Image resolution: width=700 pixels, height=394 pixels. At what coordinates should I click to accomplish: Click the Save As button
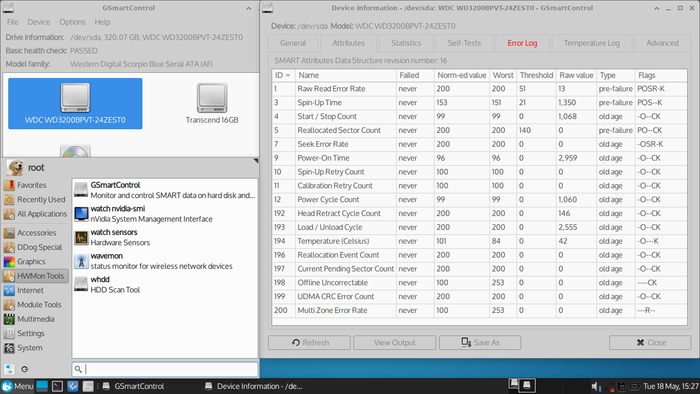click(x=480, y=343)
